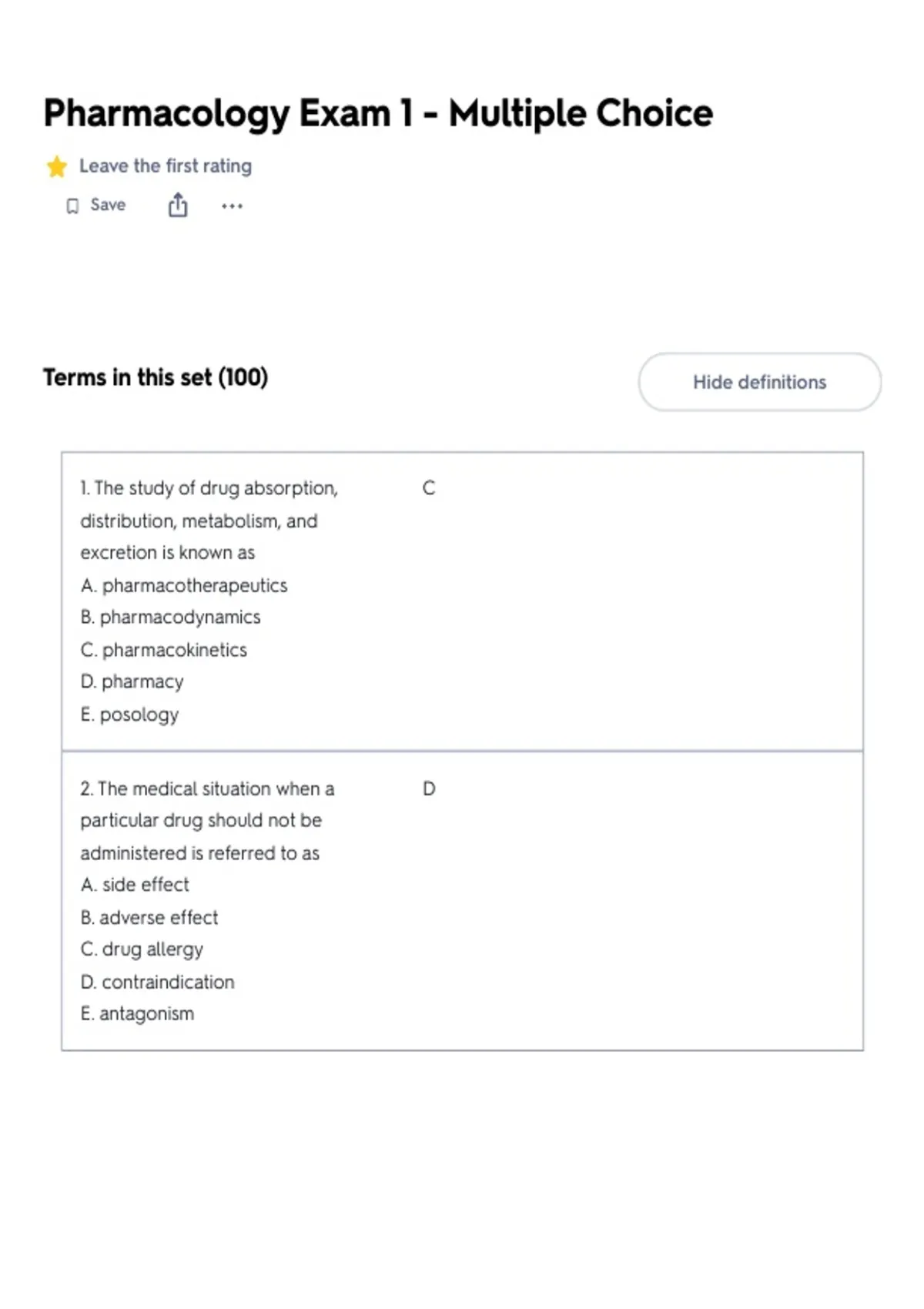This screenshot has width=924, height=1309.
Task: Click the Terms in this set heading
Action: [x=156, y=377]
